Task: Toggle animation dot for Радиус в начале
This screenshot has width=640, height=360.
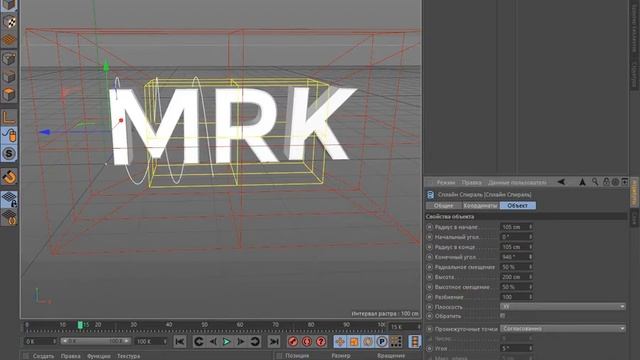Action: (x=429, y=227)
